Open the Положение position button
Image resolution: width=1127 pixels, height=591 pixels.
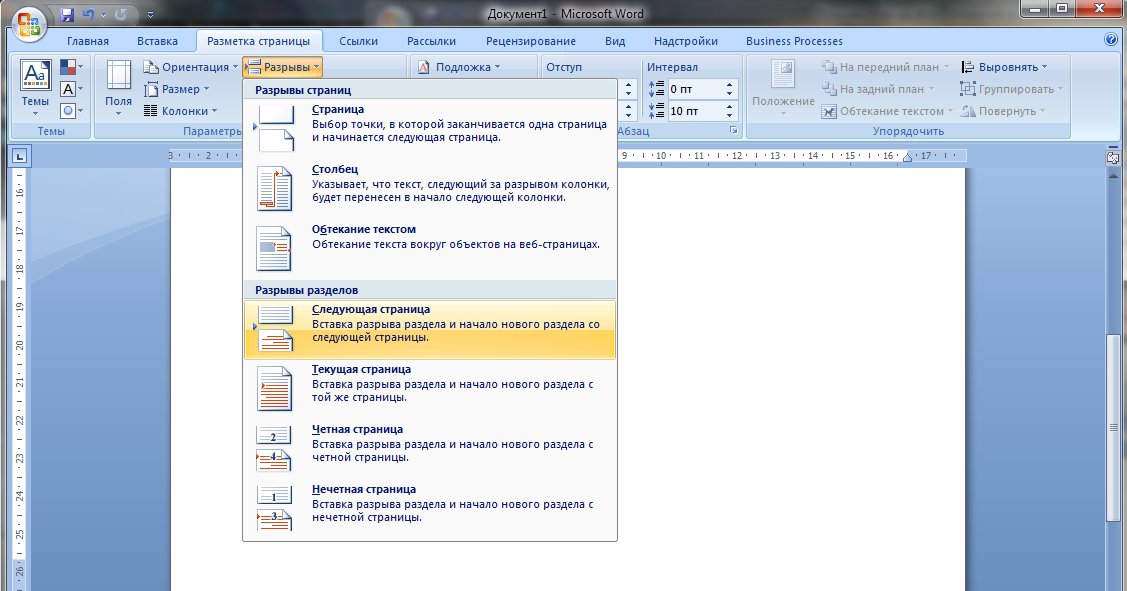tap(783, 89)
